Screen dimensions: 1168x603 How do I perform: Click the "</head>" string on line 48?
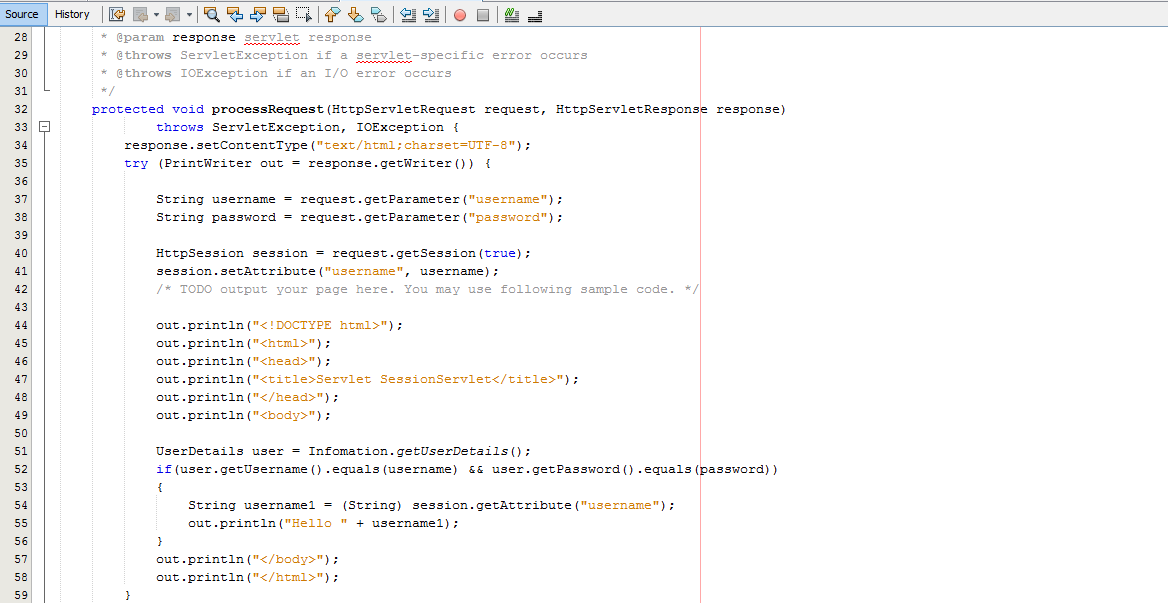(288, 398)
